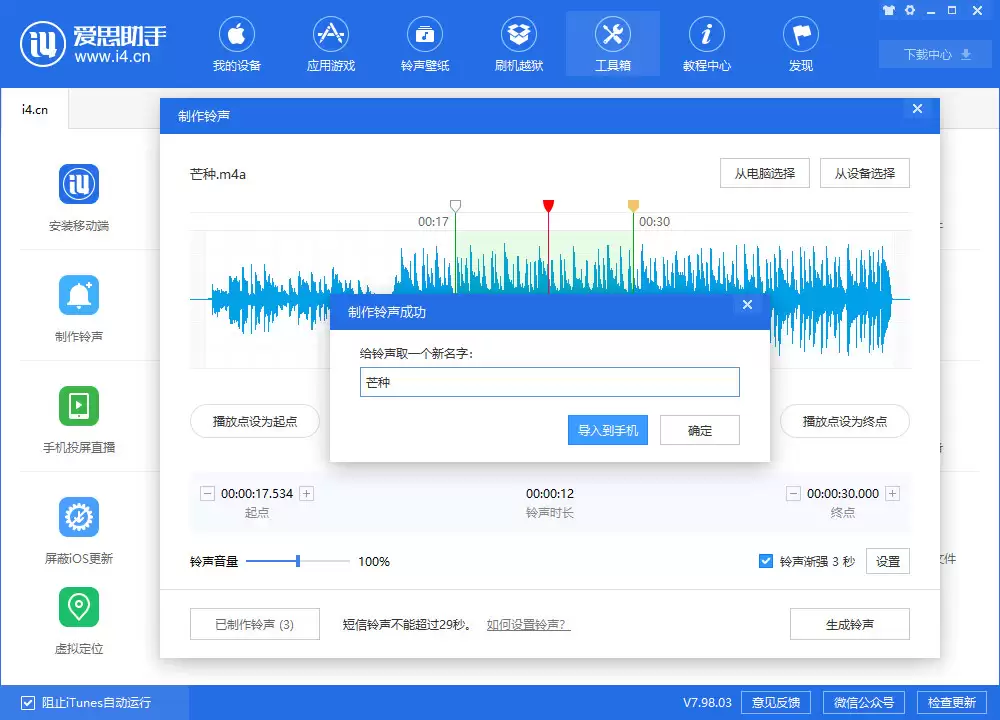The image size is (1000, 720).
Task: Click the 微信公众号 WeChat account button
Action: click(x=864, y=703)
